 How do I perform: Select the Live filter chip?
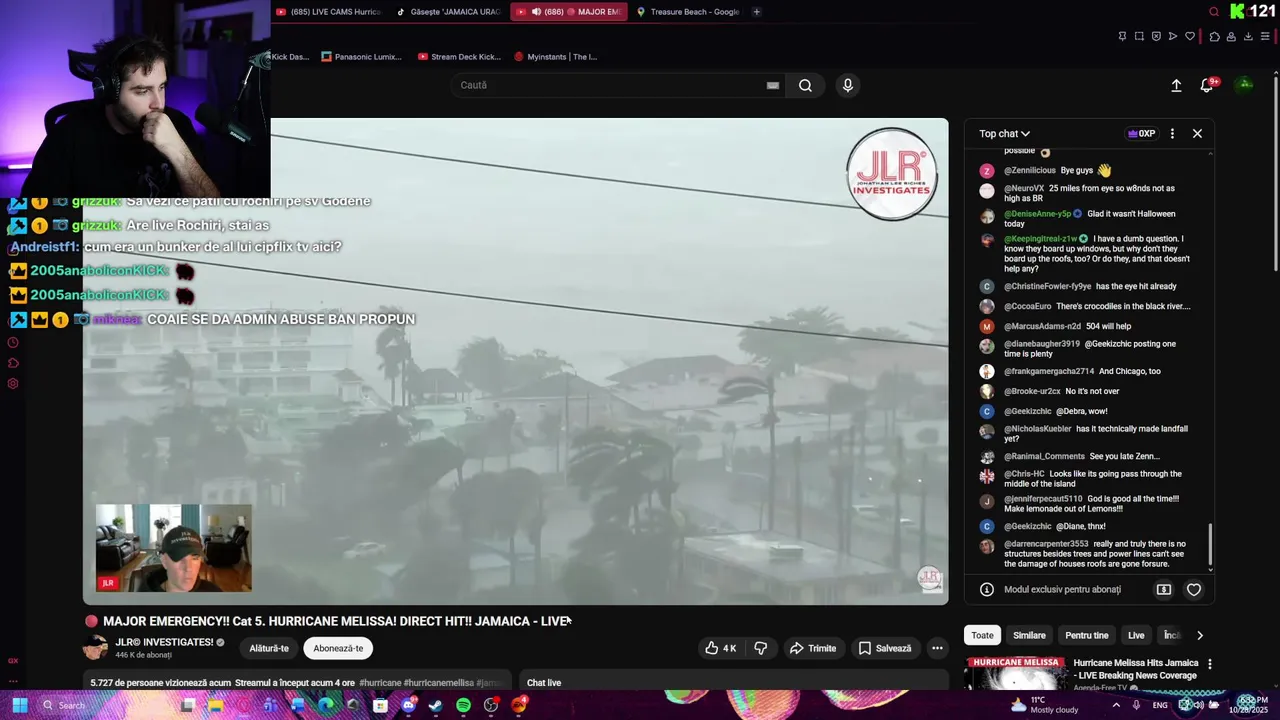click(x=1136, y=635)
